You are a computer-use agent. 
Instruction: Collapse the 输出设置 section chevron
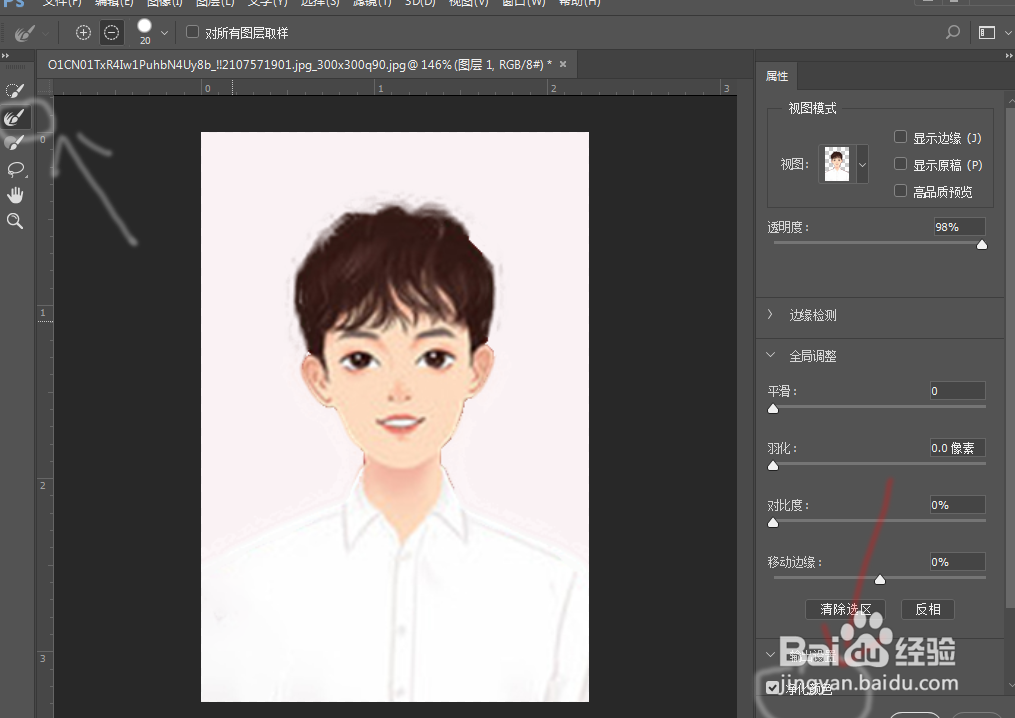(770, 655)
